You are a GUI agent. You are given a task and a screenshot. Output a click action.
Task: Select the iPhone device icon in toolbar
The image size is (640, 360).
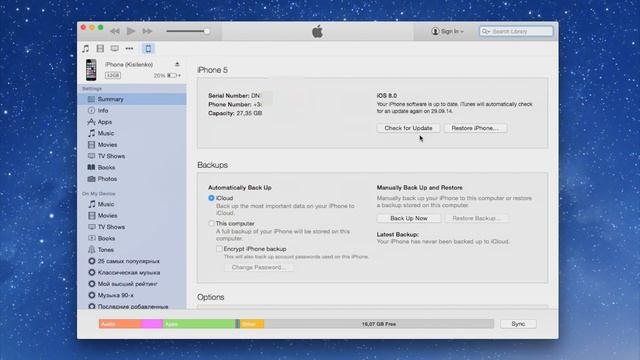(148, 49)
